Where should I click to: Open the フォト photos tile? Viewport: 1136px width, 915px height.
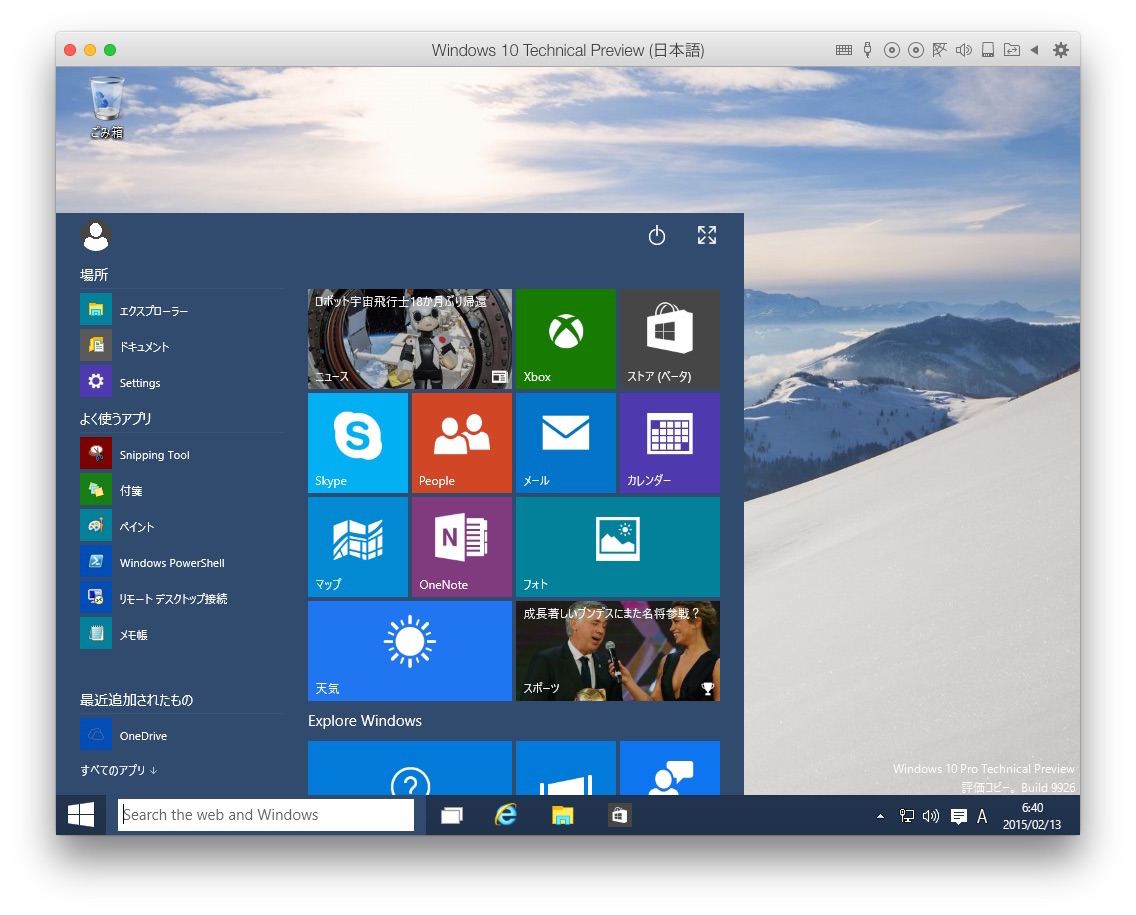(x=617, y=547)
